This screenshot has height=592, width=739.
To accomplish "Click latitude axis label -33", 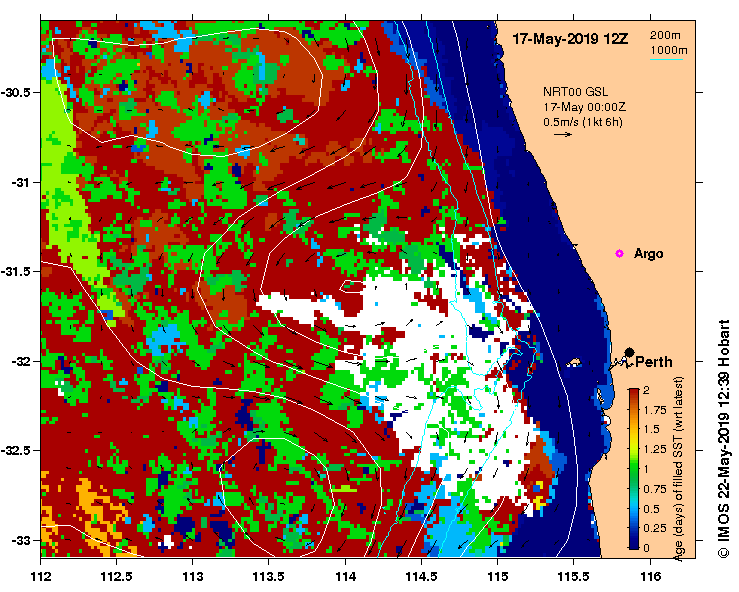I will pos(20,540).
